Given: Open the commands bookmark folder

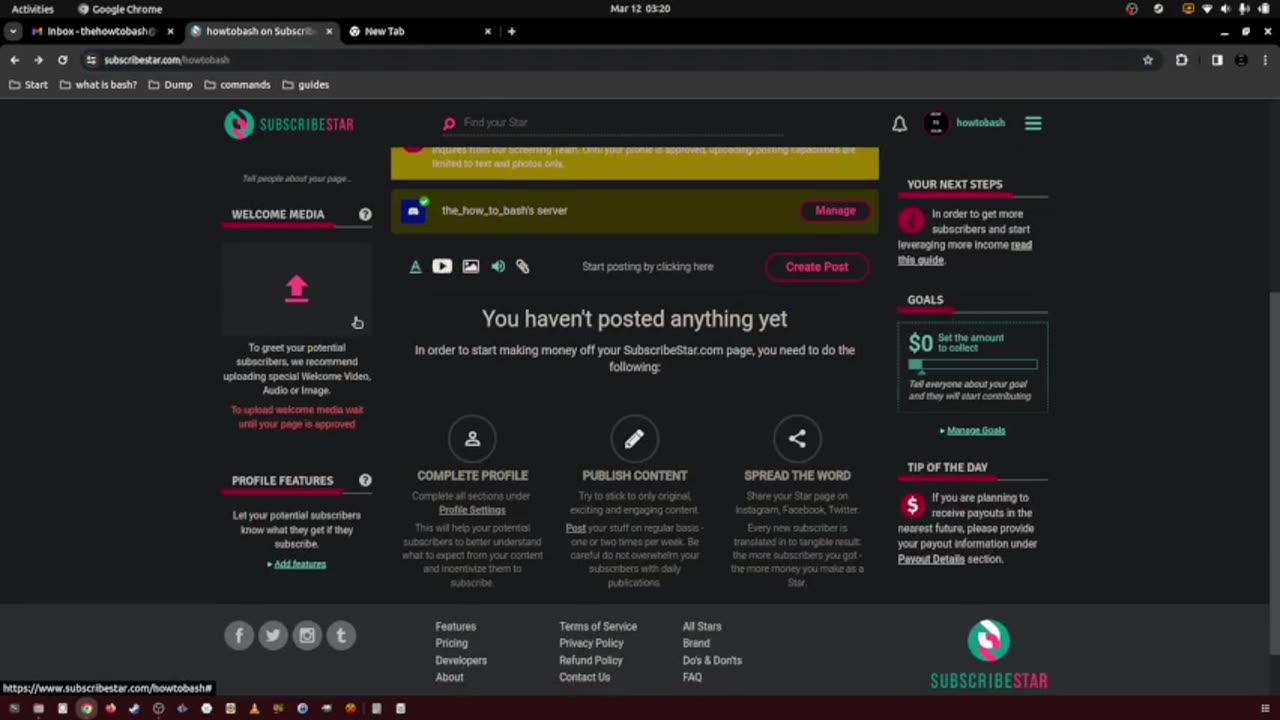Looking at the screenshot, I should click(x=237, y=85).
